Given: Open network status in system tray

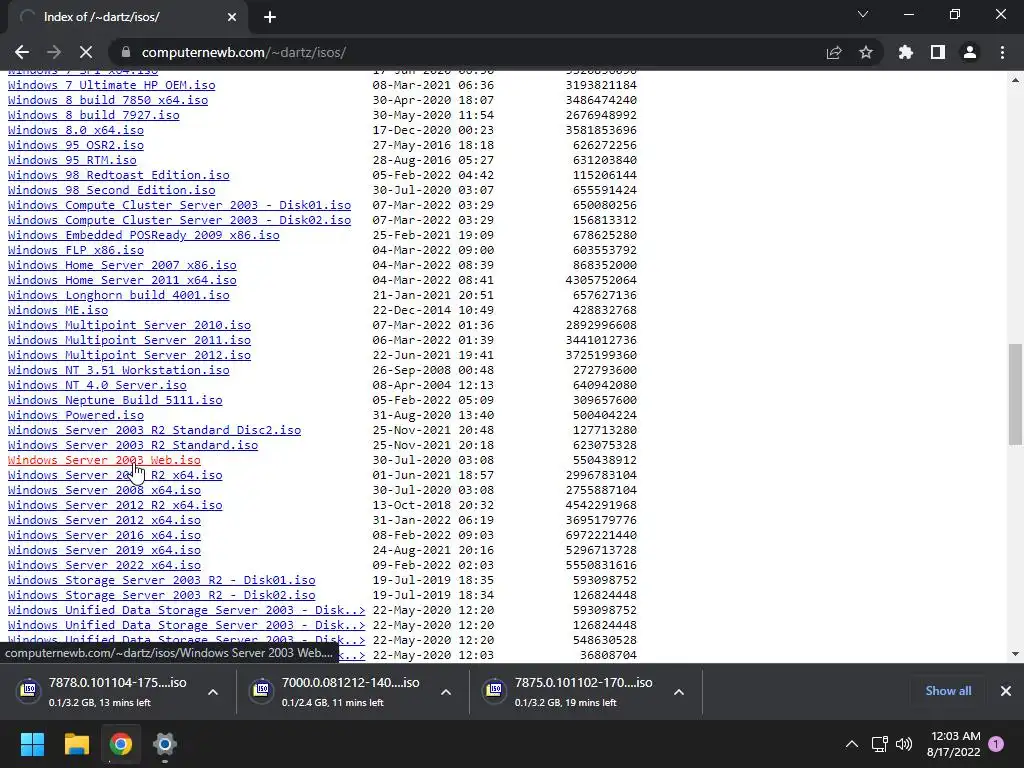Looking at the screenshot, I should [x=879, y=744].
